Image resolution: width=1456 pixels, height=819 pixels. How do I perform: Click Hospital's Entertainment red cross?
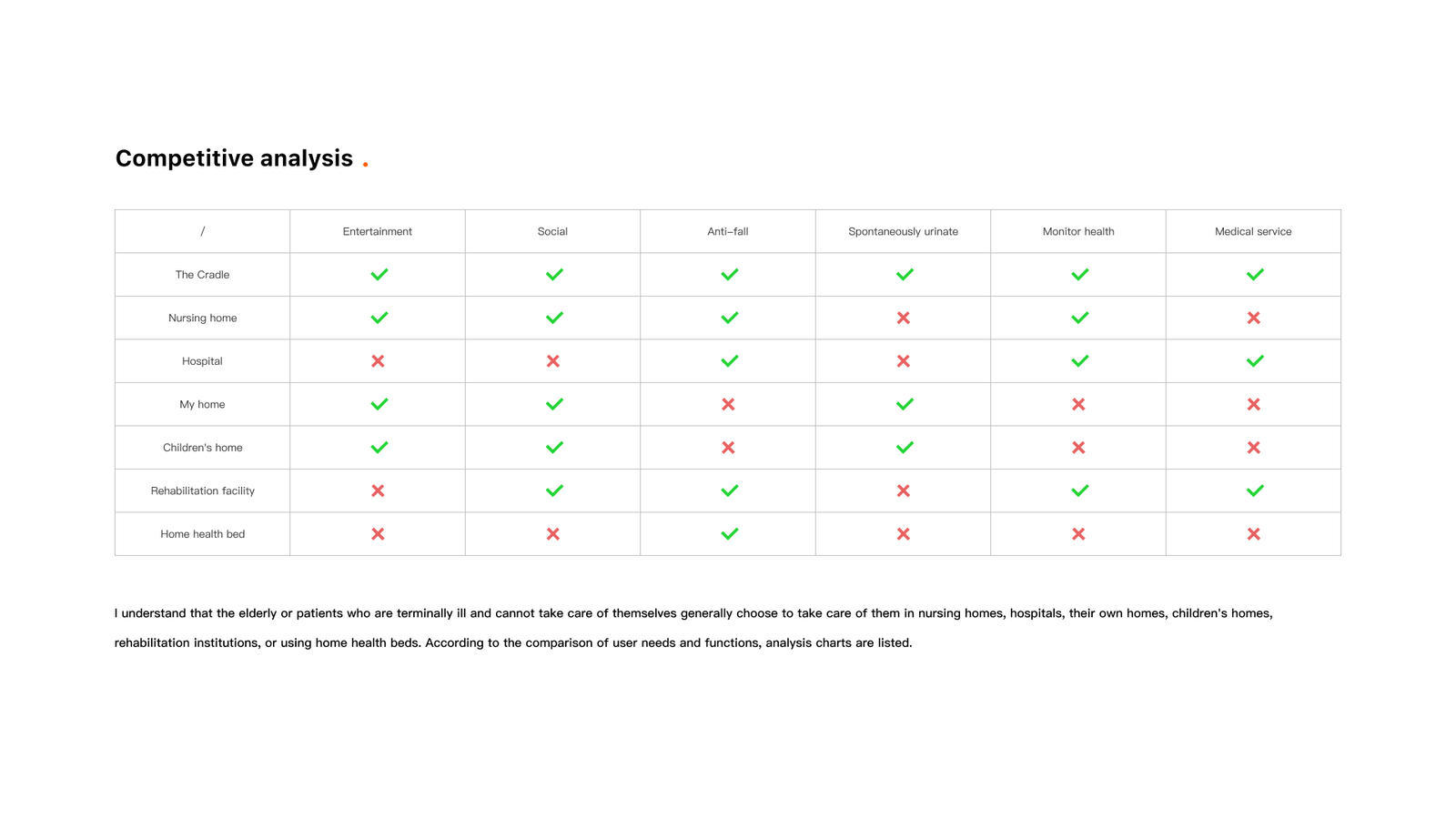tap(378, 361)
